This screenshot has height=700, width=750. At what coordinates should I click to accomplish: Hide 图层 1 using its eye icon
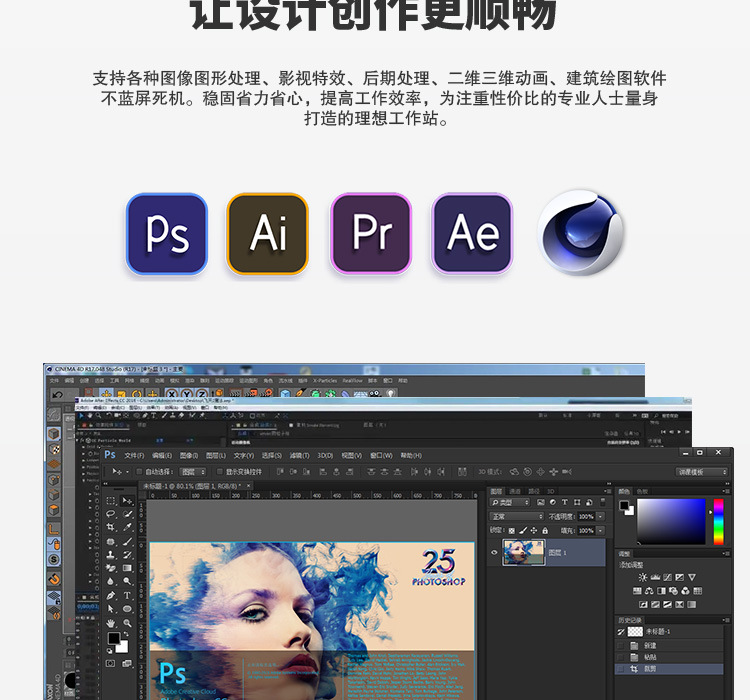[494, 552]
